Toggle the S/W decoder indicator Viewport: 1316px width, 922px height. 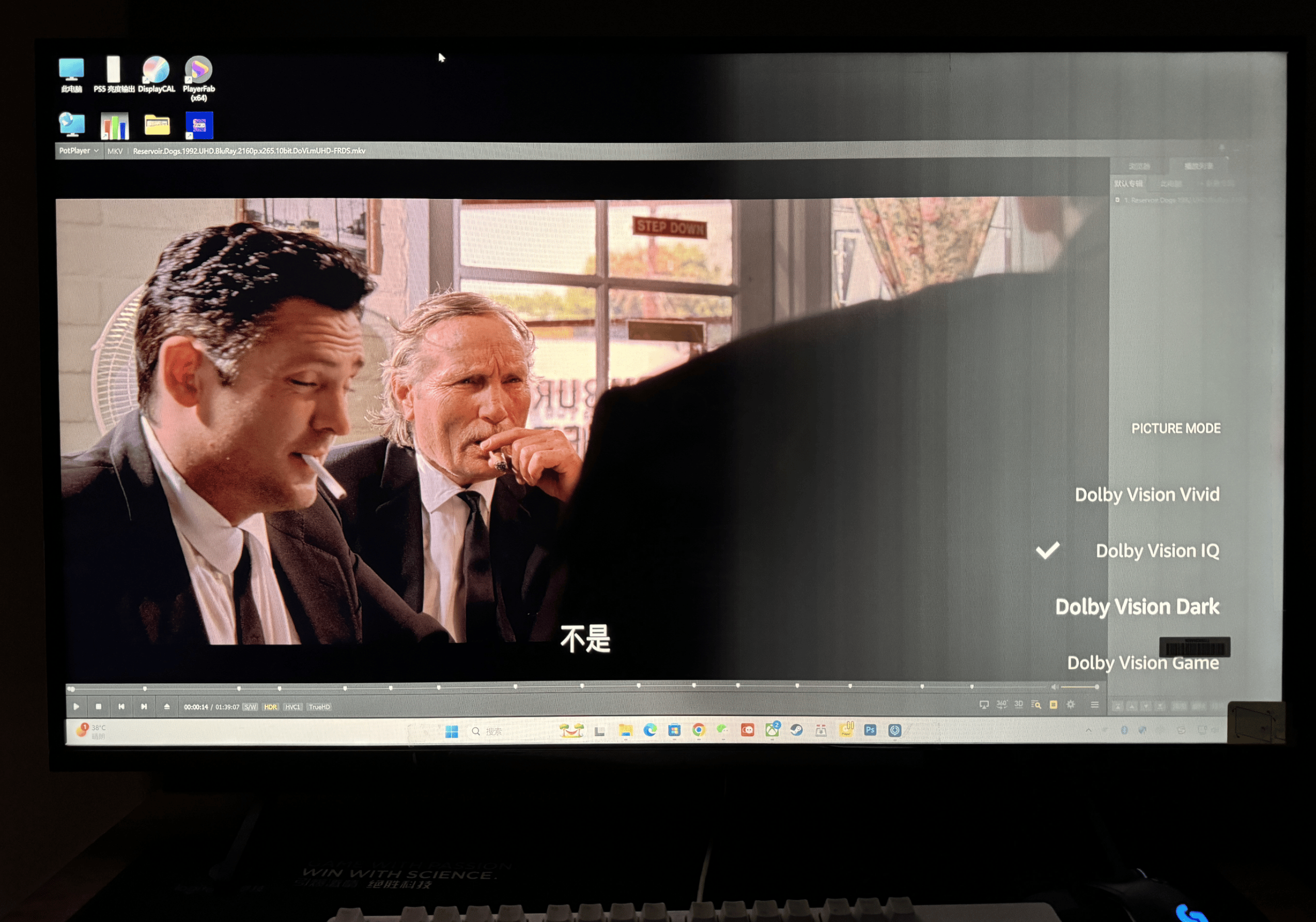[251, 707]
